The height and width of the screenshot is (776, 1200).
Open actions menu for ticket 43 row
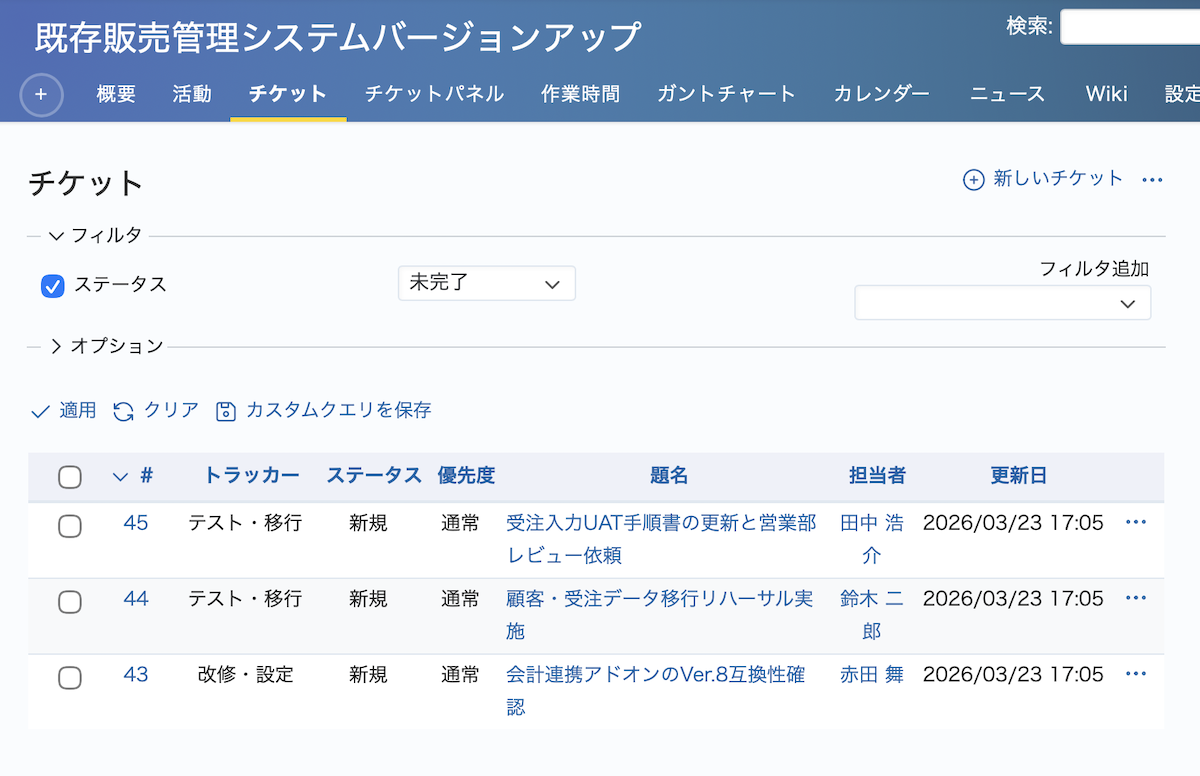[1135, 675]
